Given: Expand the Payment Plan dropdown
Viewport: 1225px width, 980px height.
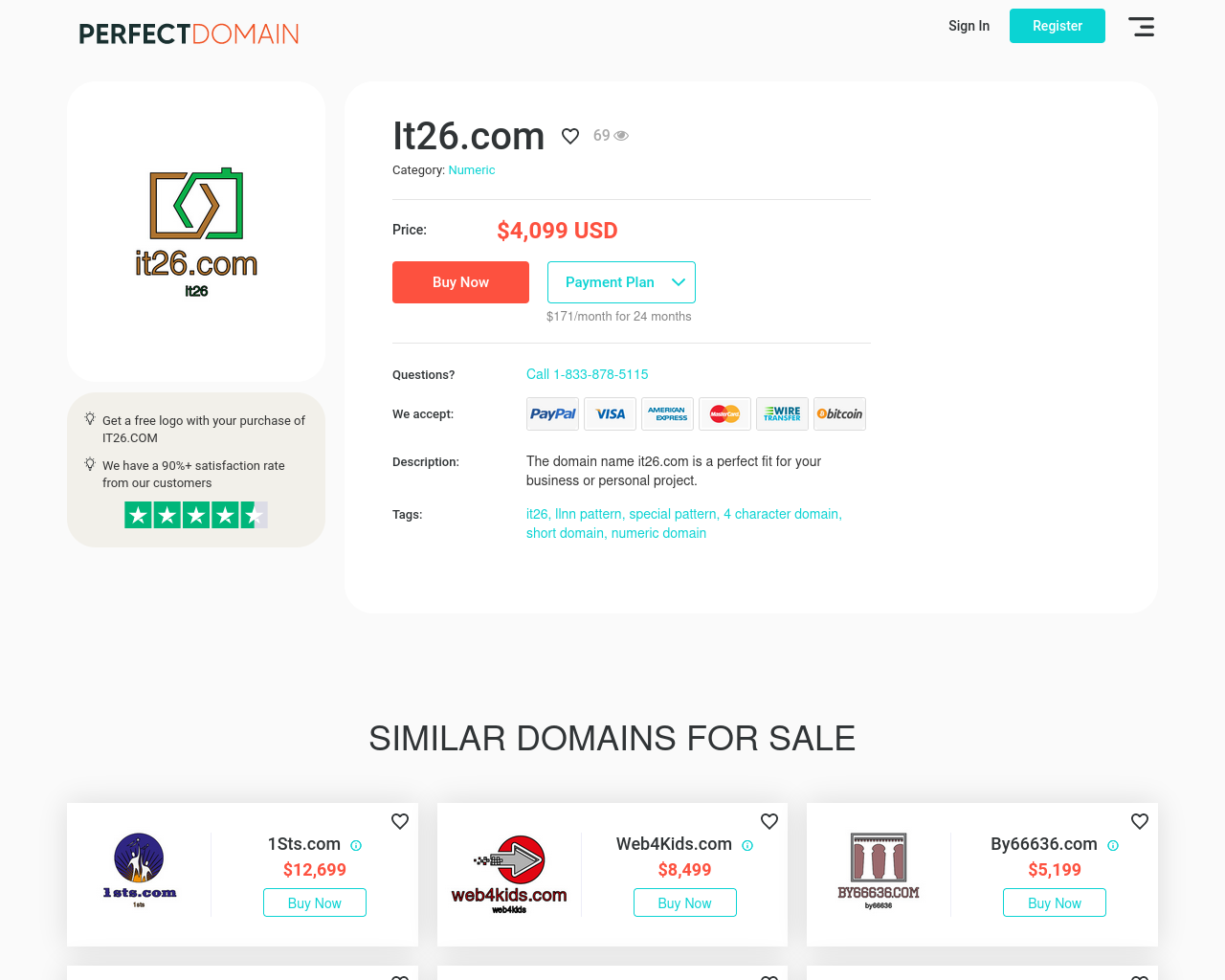Looking at the screenshot, I should coord(621,282).
